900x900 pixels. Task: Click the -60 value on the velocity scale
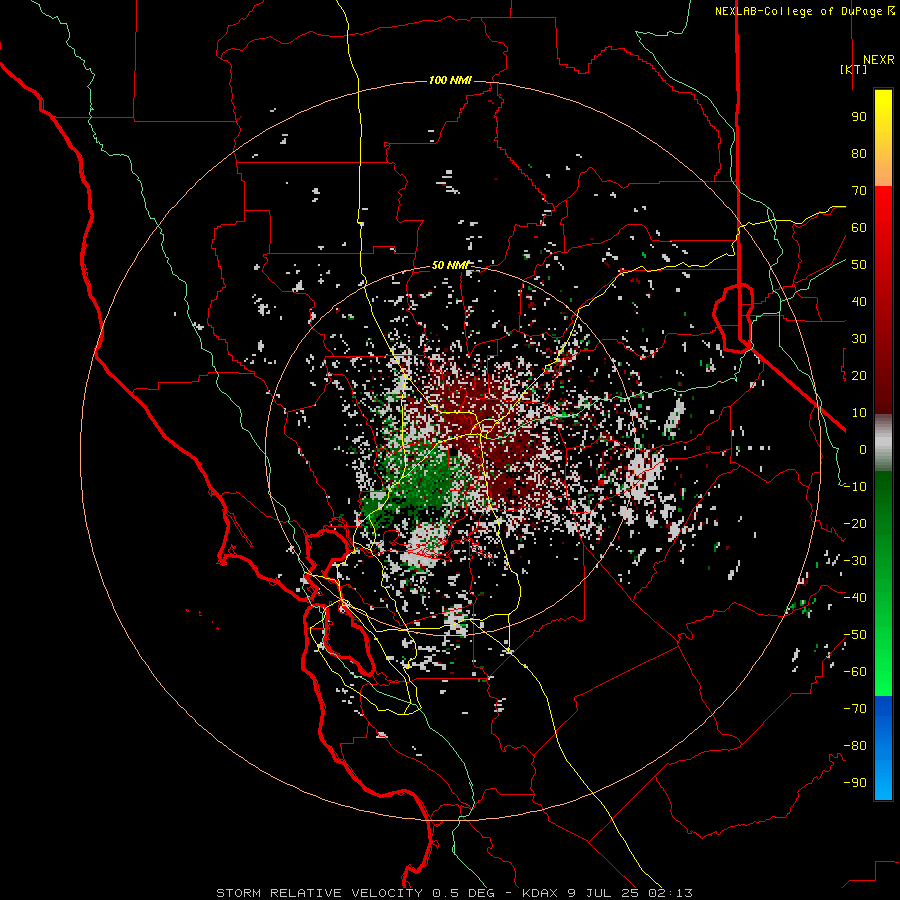[x=855, y=672]
